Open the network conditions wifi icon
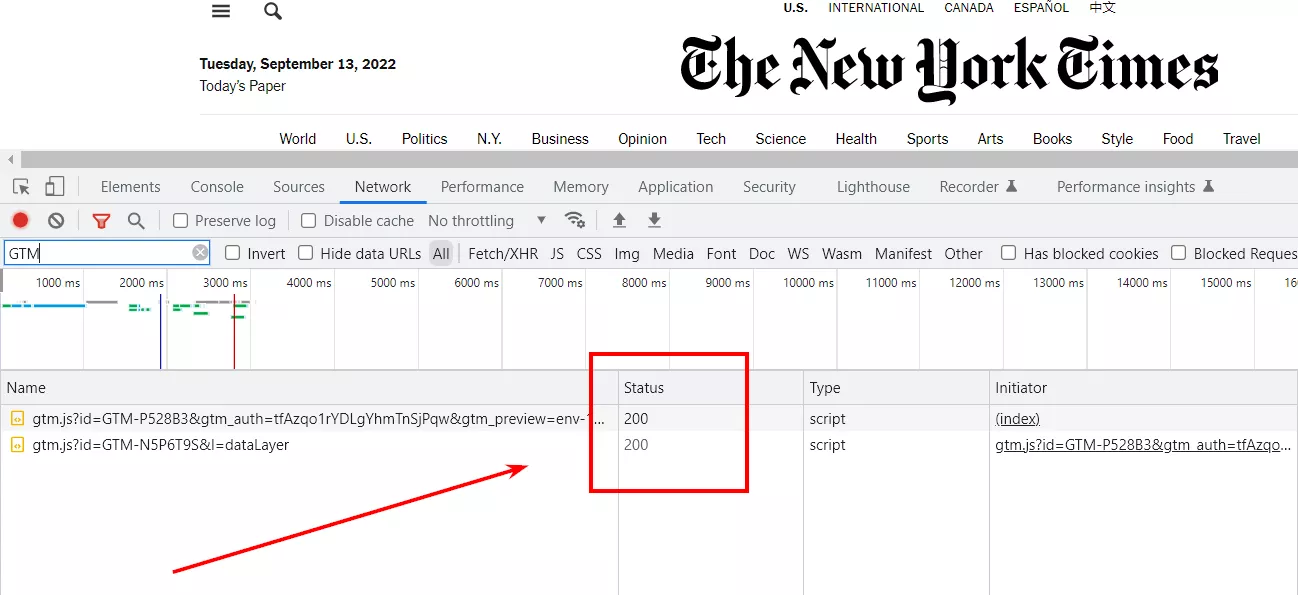This screenshot has height=595, width=1298. click(x=574, y=220)
